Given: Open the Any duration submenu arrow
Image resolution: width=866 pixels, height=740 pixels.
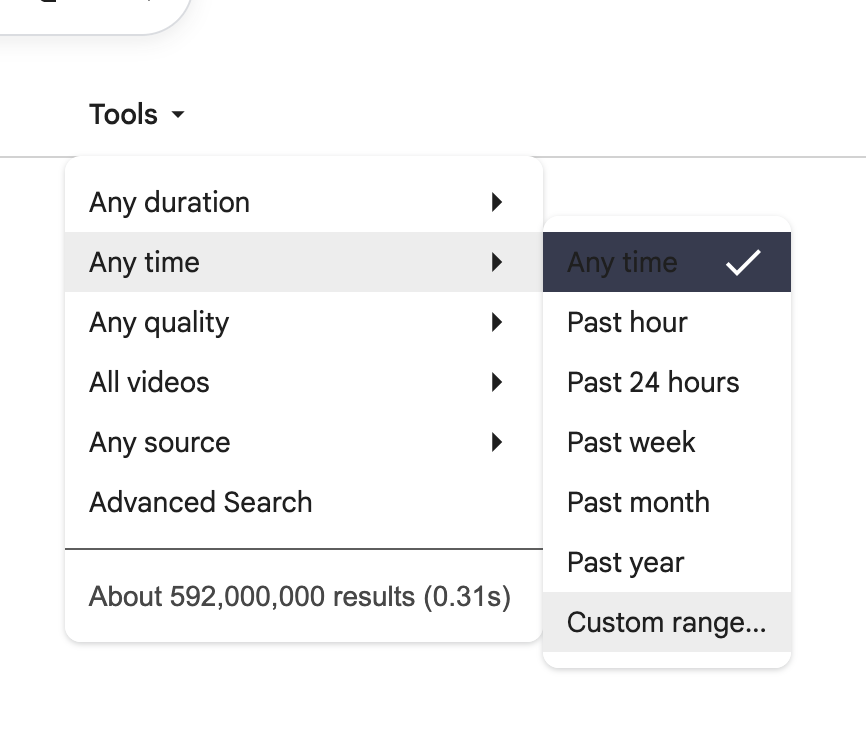Looking at the screenshot, I should click(x=497, y=202).
